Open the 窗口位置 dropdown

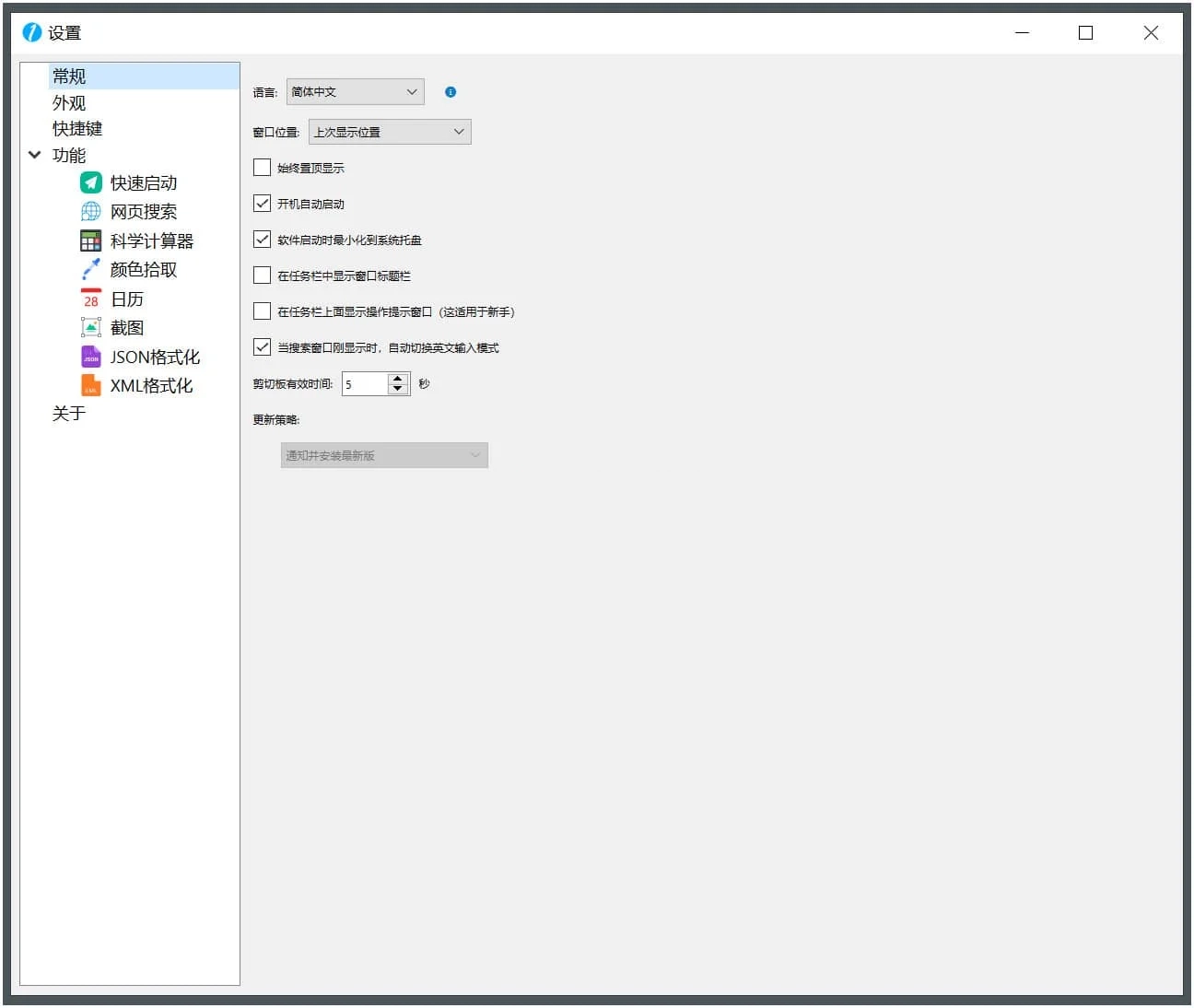(x=389, y=132)
